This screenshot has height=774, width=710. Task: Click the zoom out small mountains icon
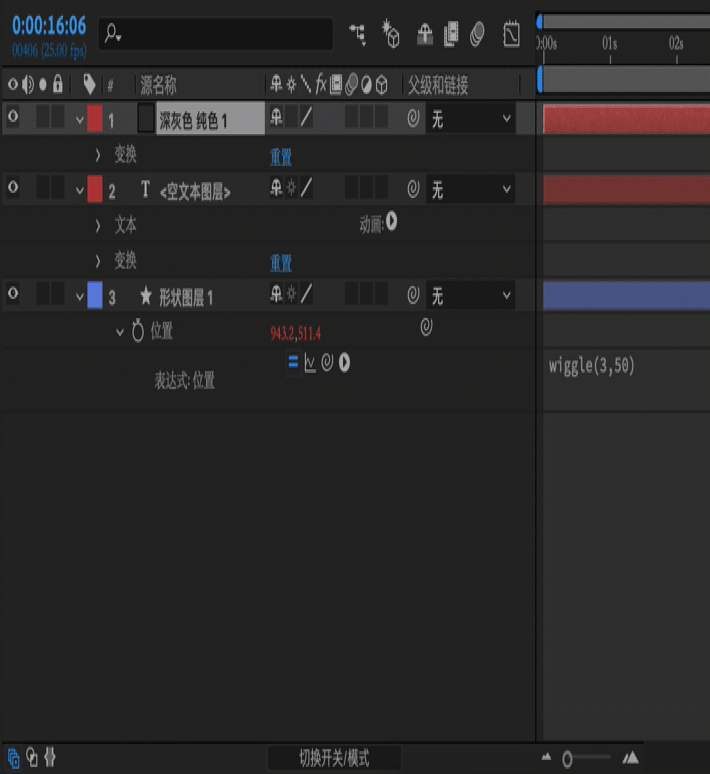(x=546, y=756)
